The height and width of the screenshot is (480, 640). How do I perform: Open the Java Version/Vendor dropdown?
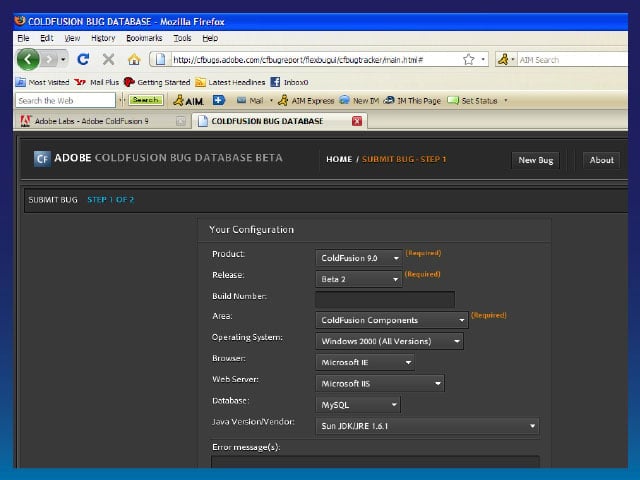tap(427, 426)
